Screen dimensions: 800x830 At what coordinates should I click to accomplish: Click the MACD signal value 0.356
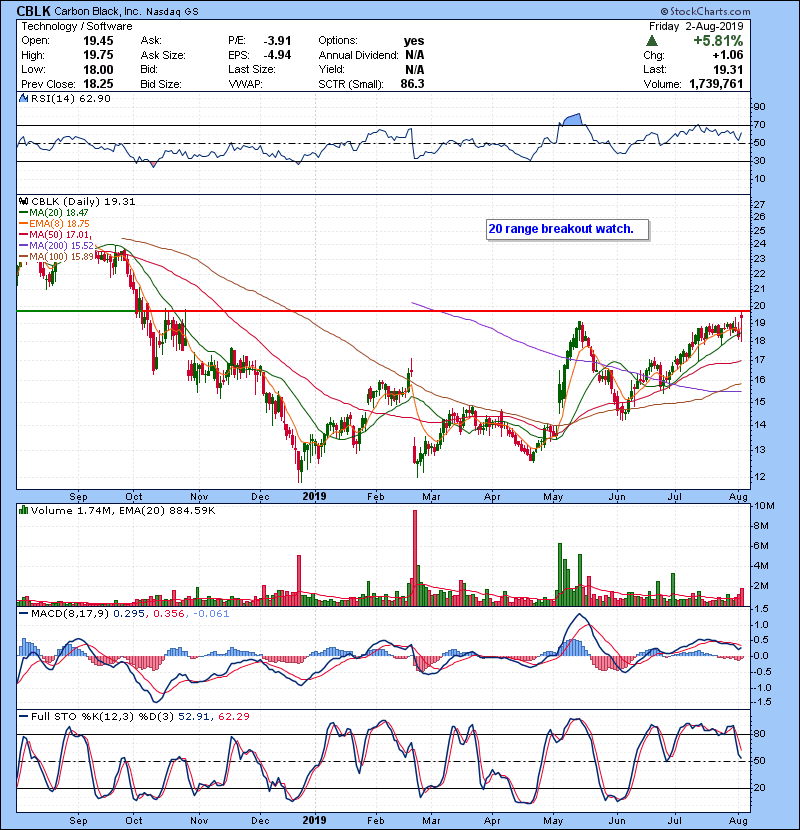169,614
